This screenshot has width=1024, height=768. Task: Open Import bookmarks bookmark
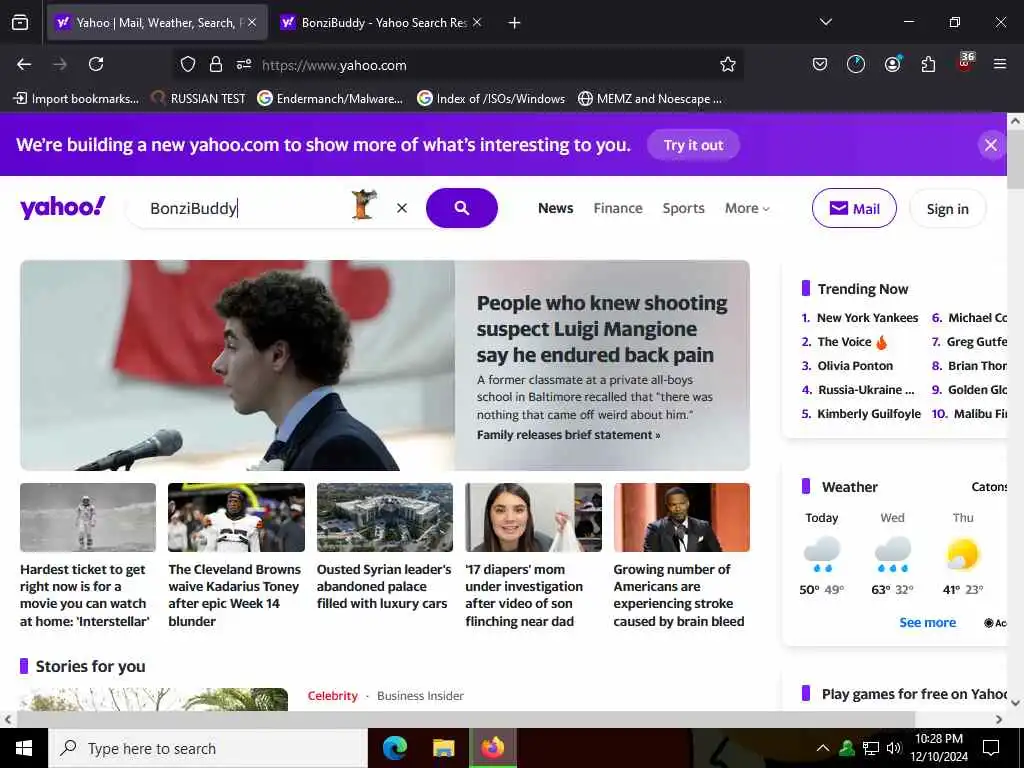(76, 99)
